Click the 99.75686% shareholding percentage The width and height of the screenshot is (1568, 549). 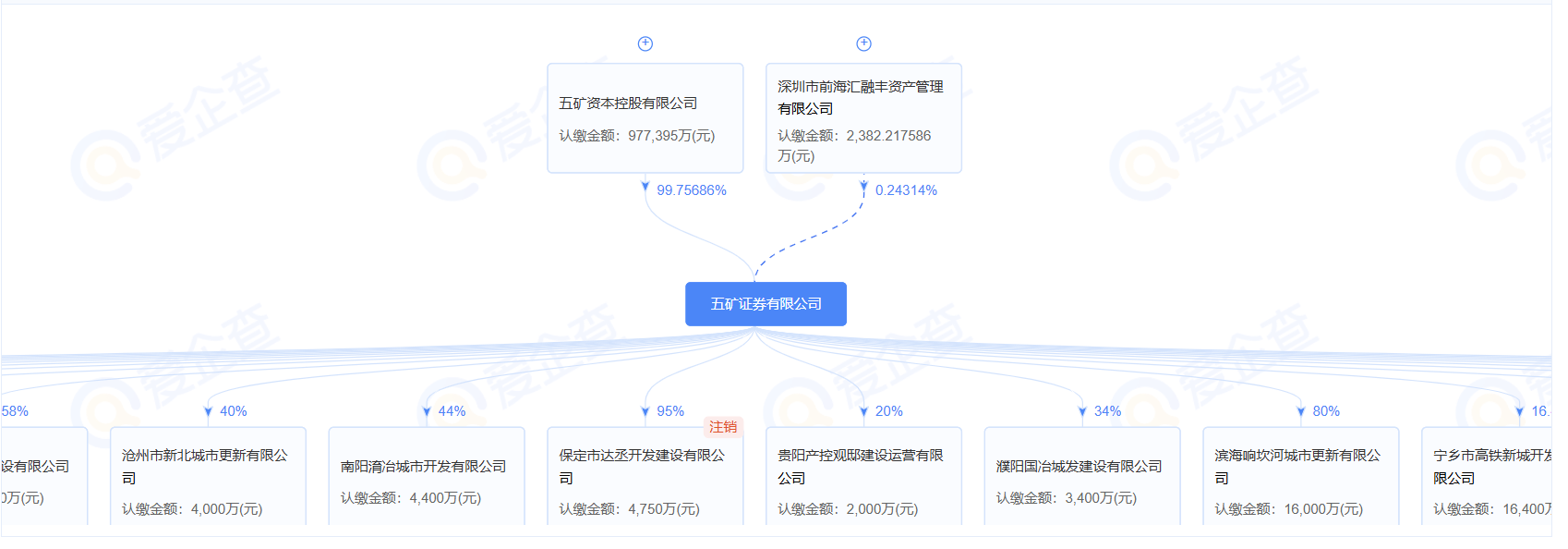coord(692,190)
